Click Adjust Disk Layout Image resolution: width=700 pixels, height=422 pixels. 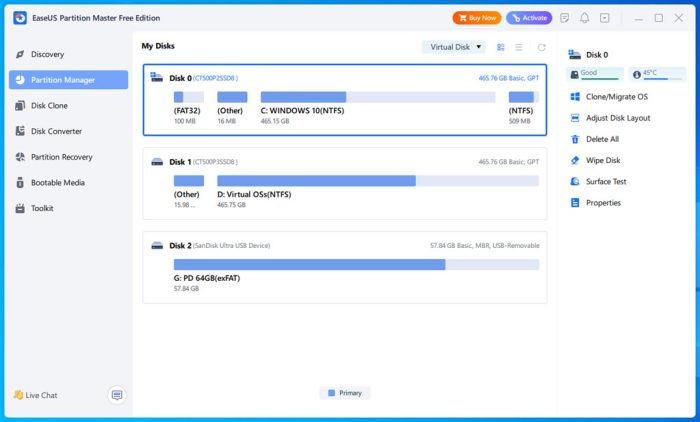pos(618,118)
